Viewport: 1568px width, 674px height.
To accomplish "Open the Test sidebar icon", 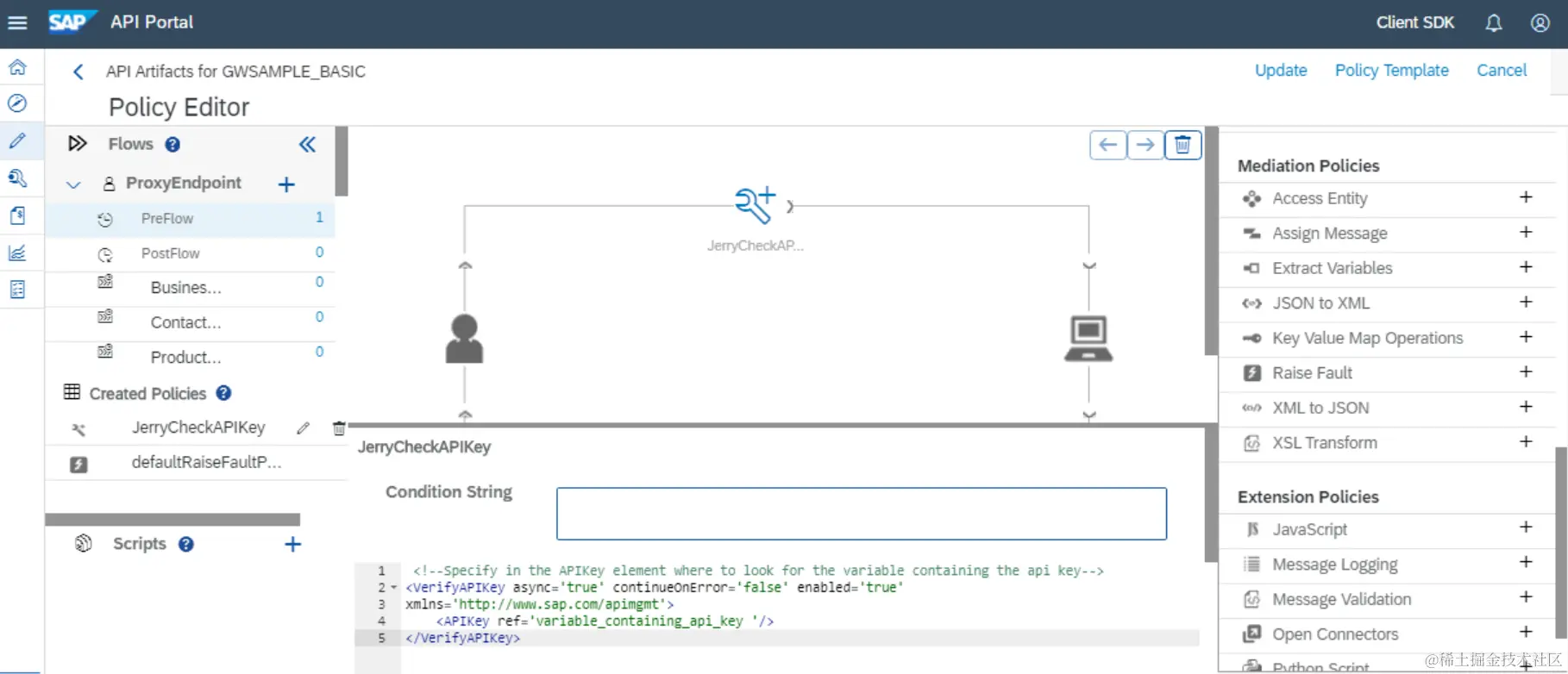I will [17, 178].
